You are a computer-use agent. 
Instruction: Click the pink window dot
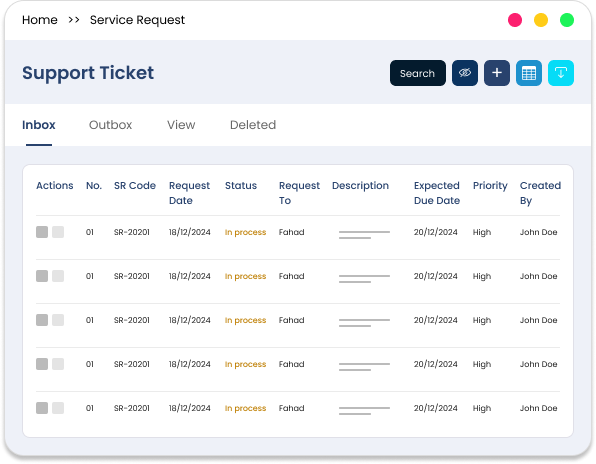click(x=515, y=20)
